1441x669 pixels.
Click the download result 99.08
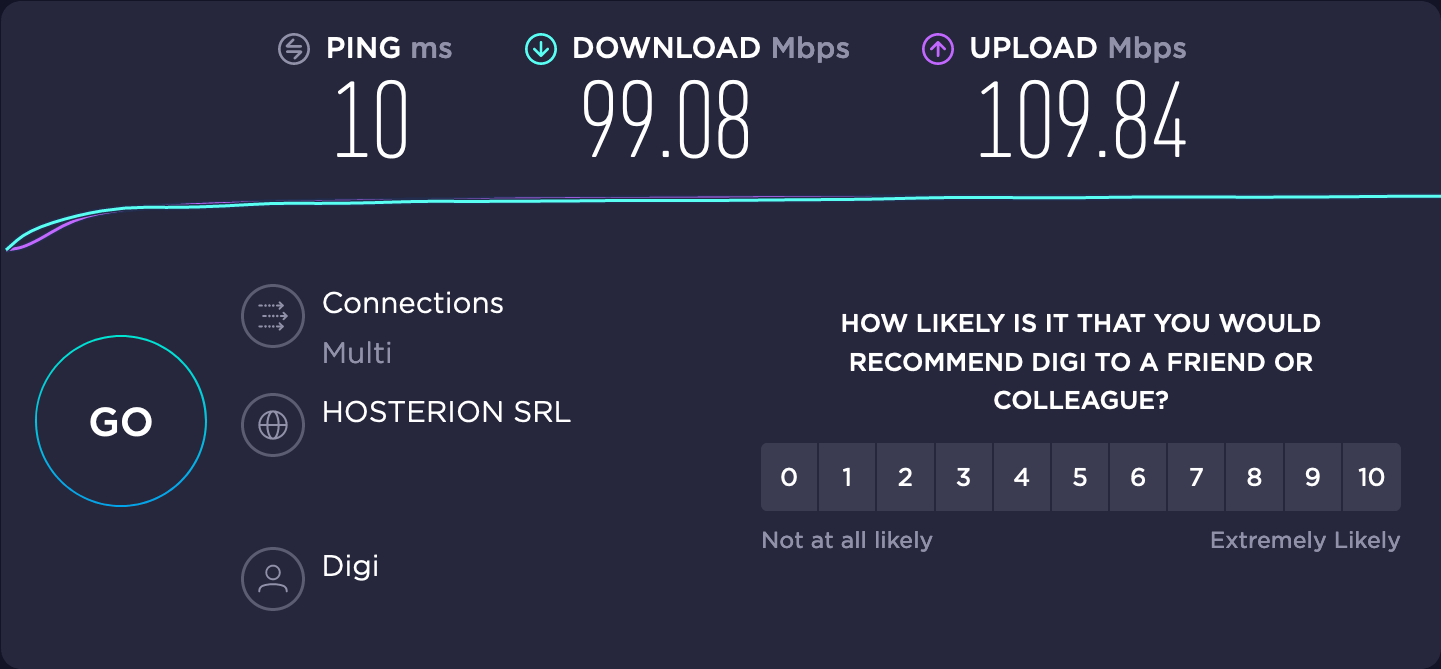pos(666,120)
